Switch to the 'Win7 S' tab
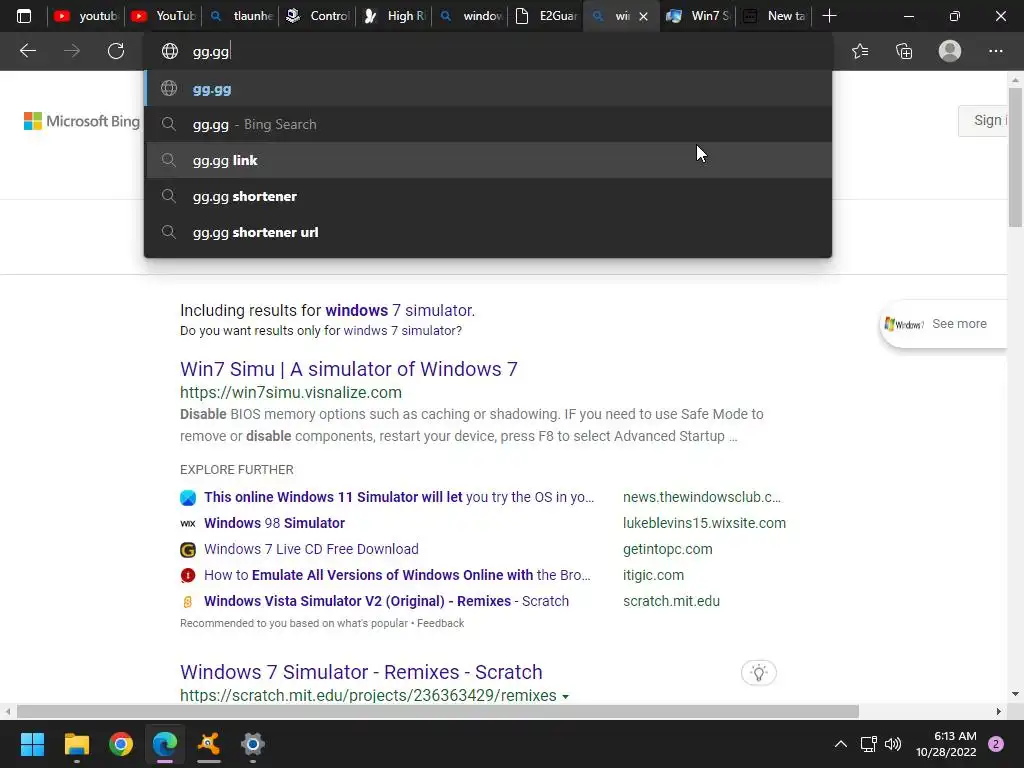 [x=697, y=16]
